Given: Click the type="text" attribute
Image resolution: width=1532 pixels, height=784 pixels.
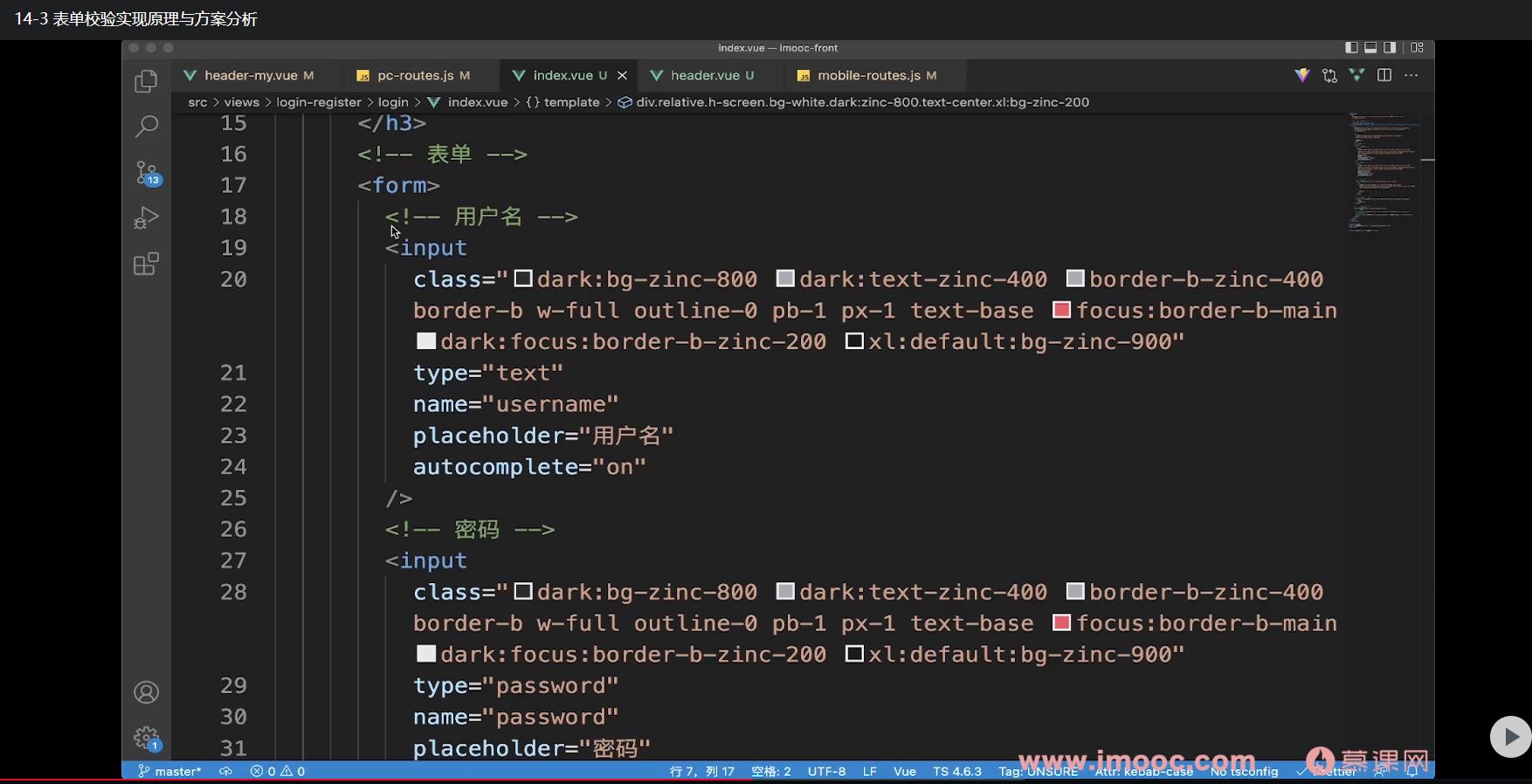Looking at the screenshot, I should (488, 373).
